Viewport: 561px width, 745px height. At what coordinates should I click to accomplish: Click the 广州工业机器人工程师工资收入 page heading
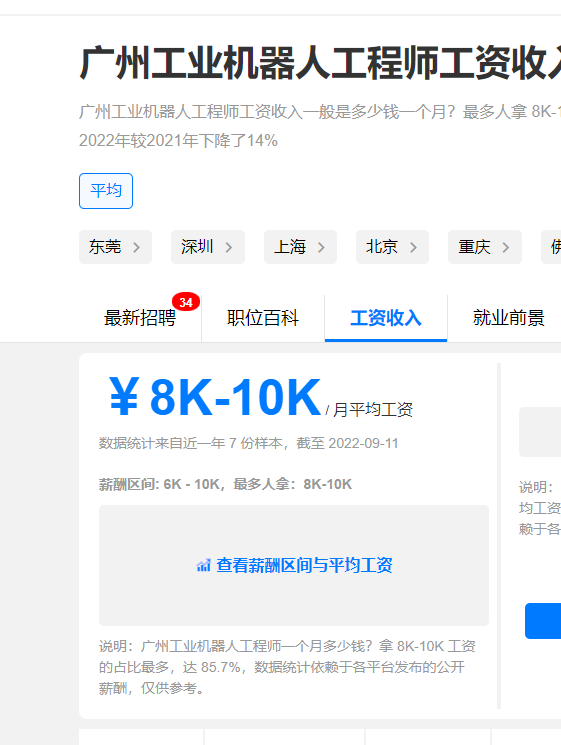[x=320, y=63]
